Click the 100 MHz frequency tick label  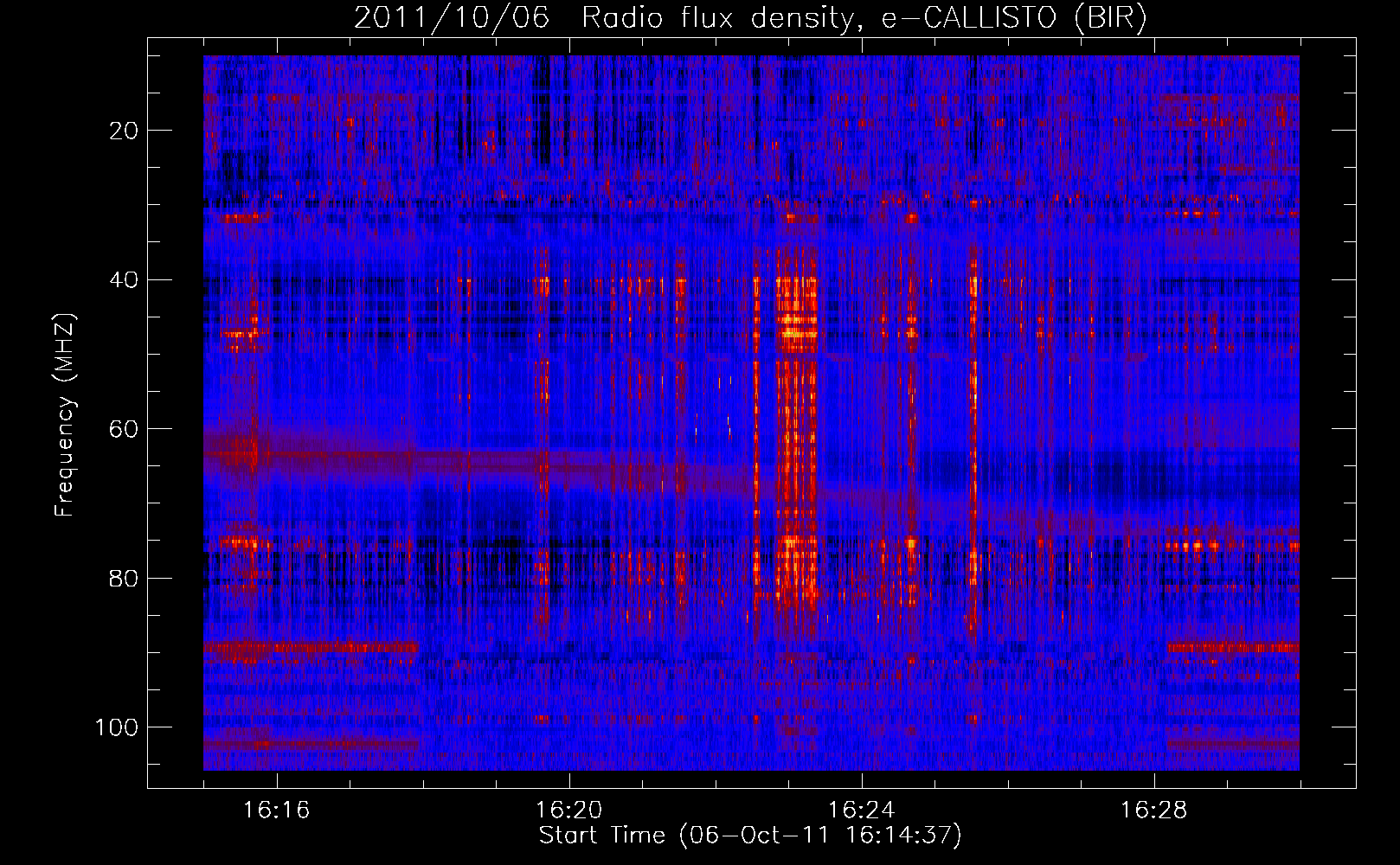point(117,727)
